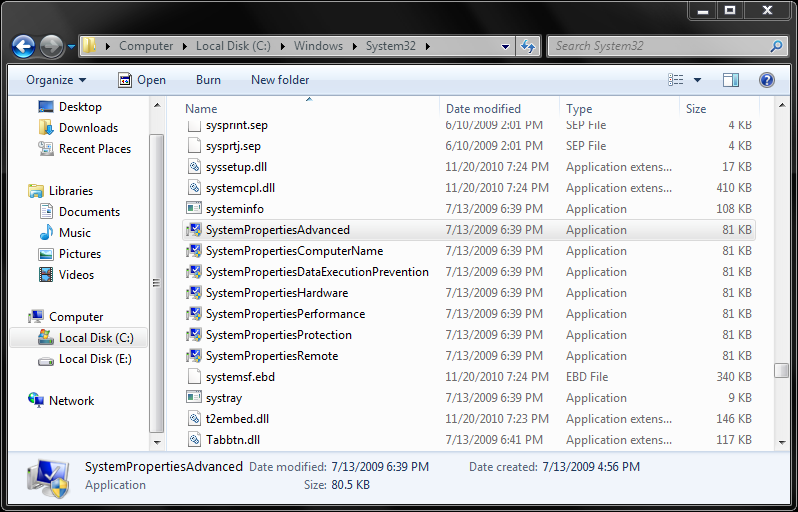The image size is (798, 512).
Task: Expand arrow between Computer and Local Disk
Action: [185, 46]
